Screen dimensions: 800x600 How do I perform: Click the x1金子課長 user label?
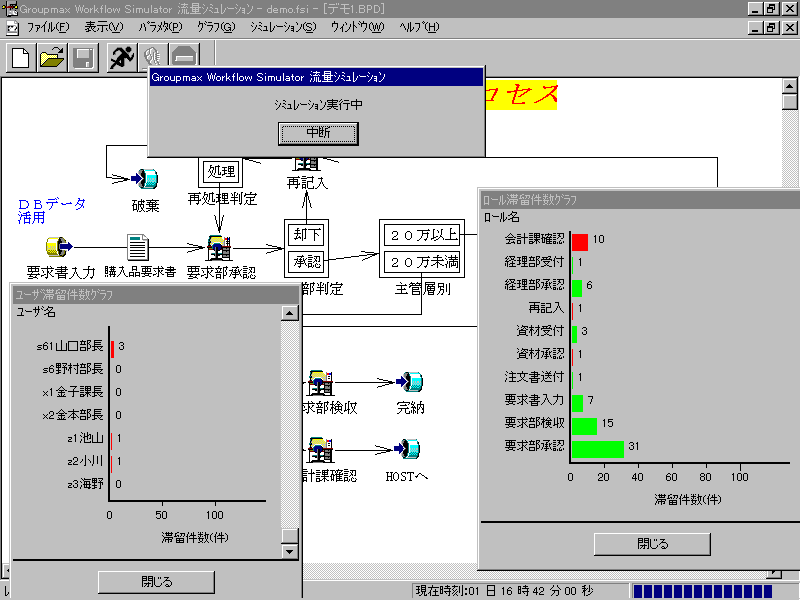[72, 392]
